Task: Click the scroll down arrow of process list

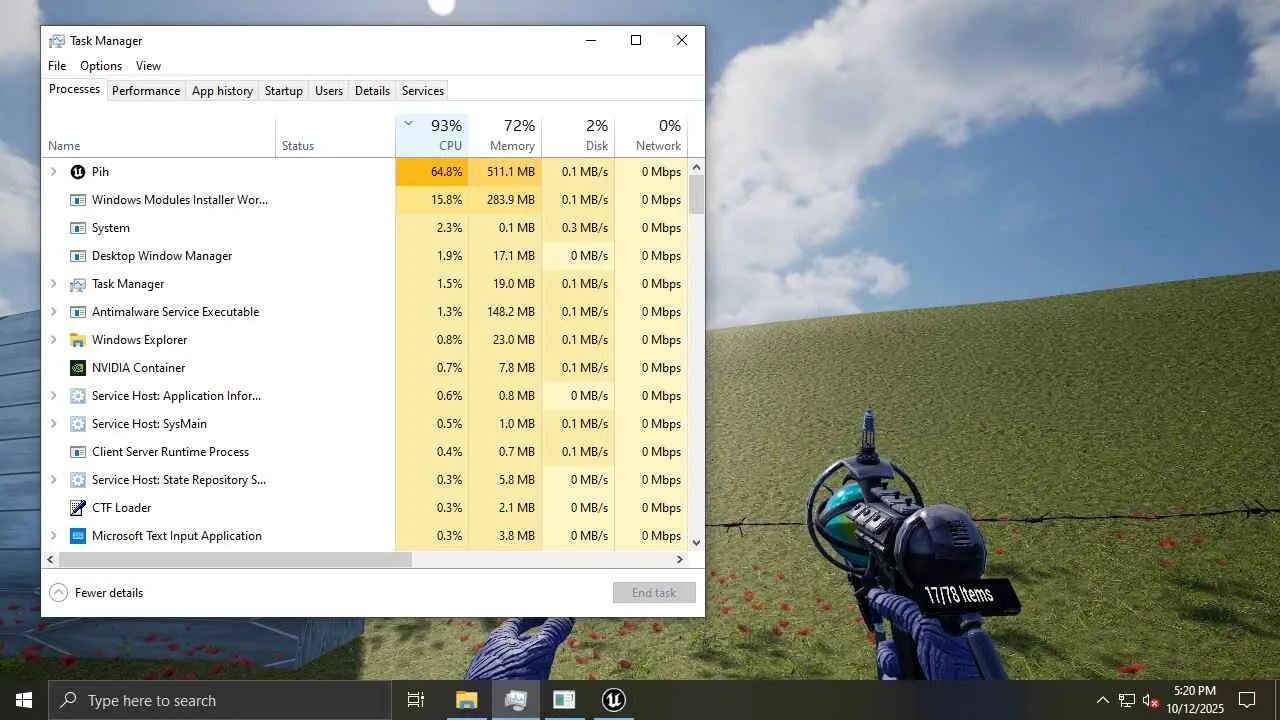Action: click(697, 543)
